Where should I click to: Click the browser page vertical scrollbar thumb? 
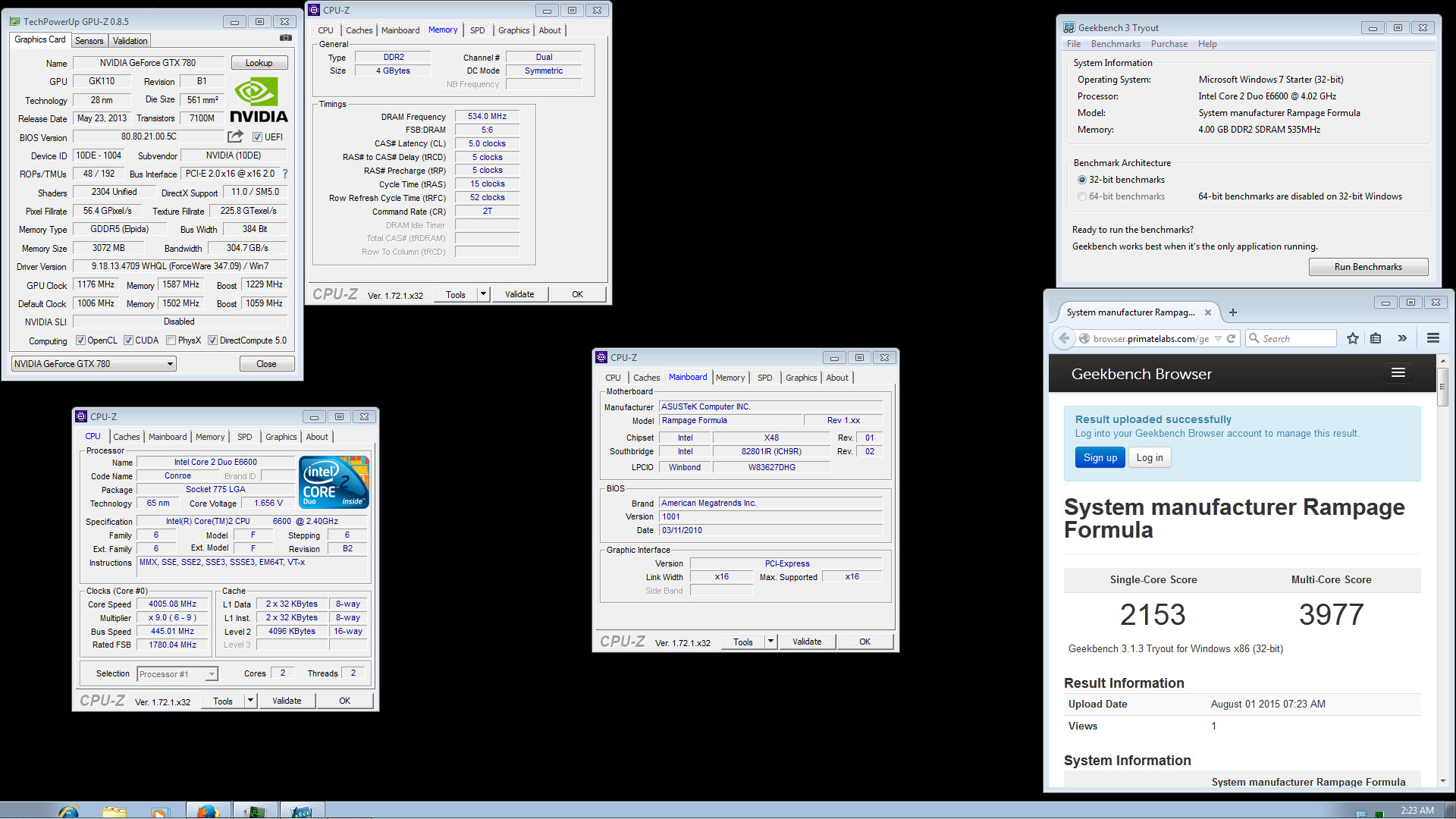click(x=1442, y=387)
